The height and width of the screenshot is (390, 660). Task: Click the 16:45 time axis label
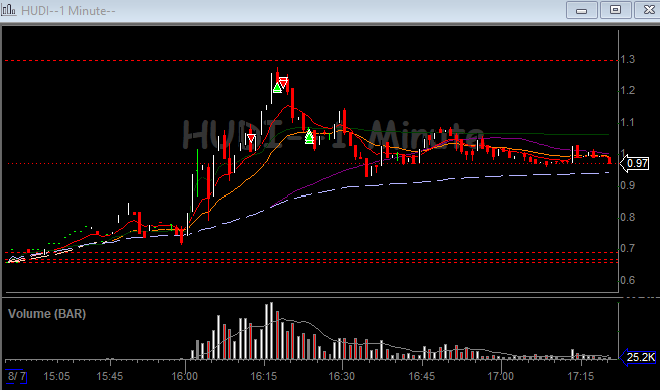pos(421,376)
